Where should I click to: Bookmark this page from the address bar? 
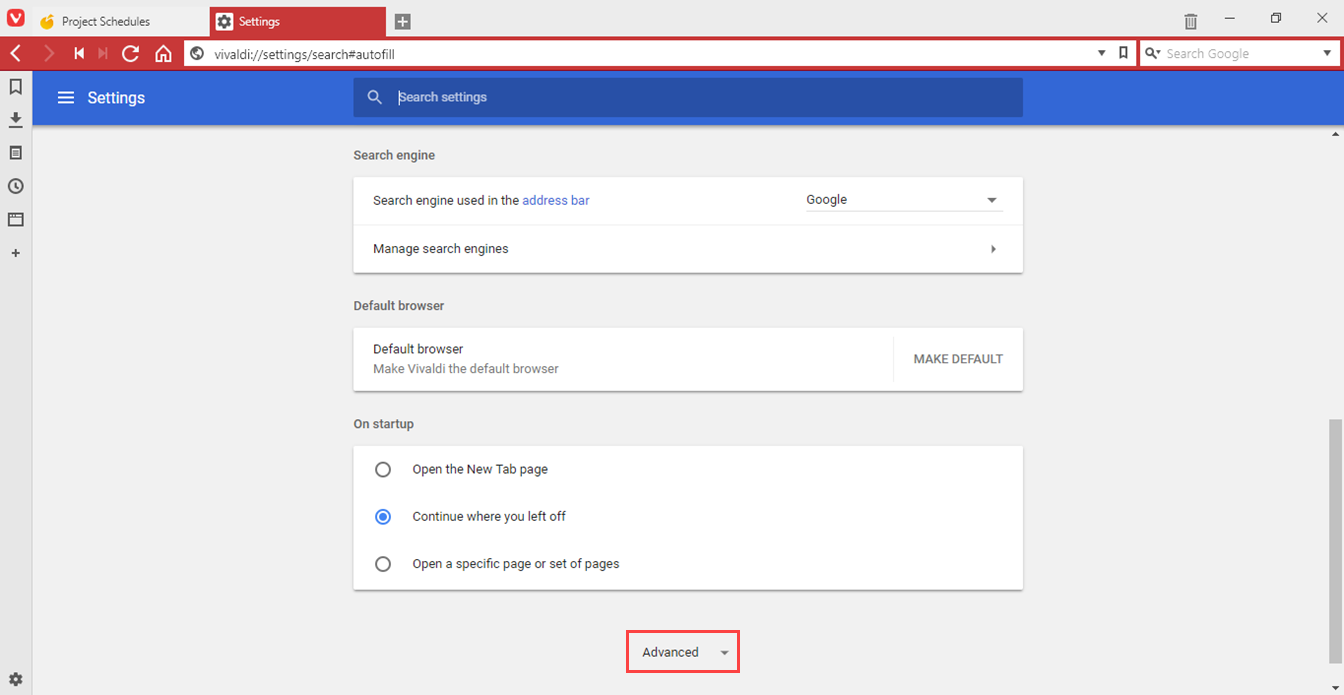tap(1123, 53)
